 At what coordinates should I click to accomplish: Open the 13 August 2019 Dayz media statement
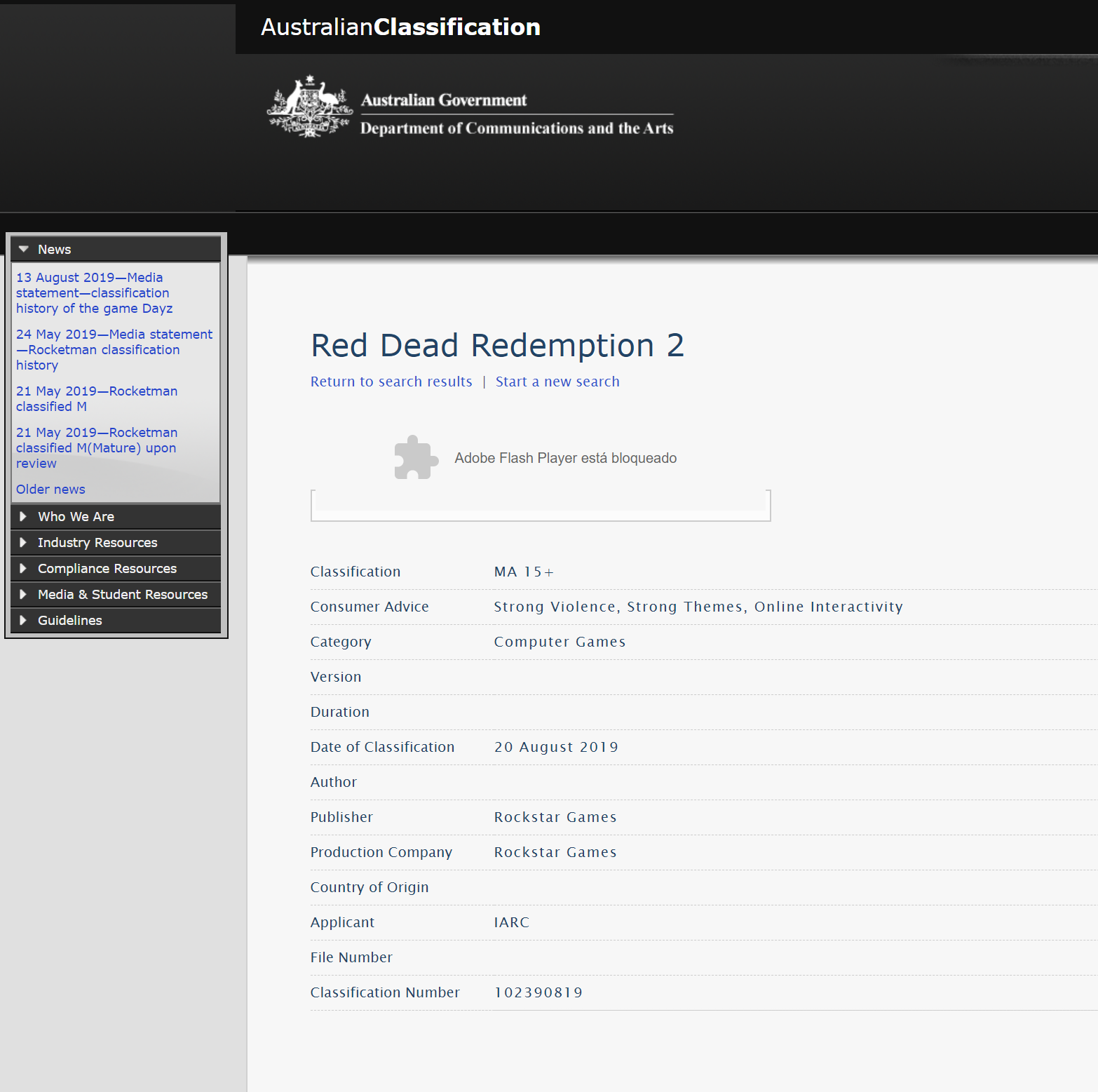(94, 293)
